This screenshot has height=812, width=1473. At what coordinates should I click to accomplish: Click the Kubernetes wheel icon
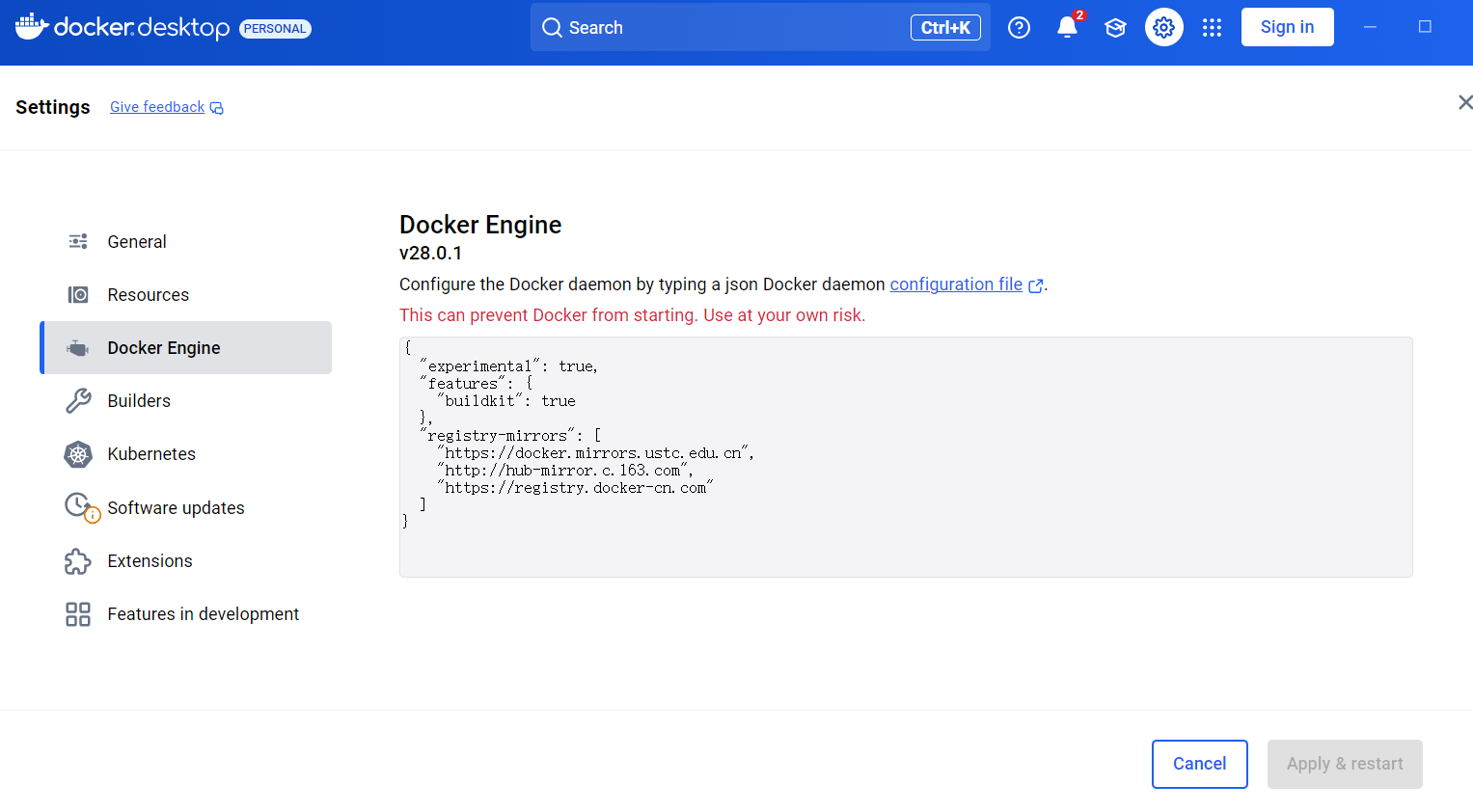(x=78, y=454)
